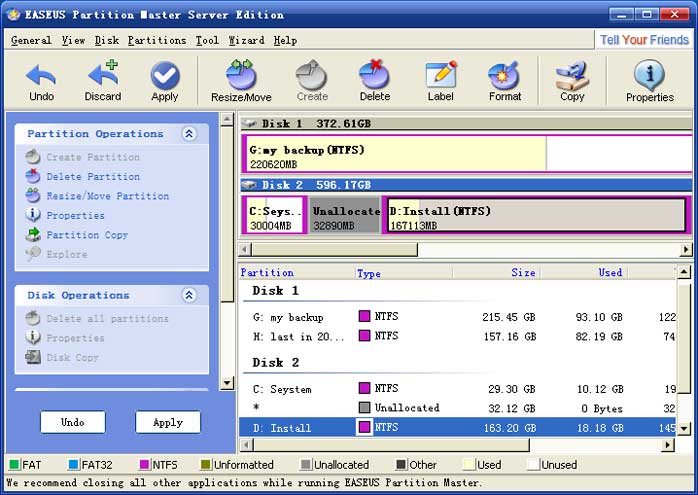The height and width of the screenshot is (495, 698).
Task: Click the Used column header
Action: [x=584, y=272]
